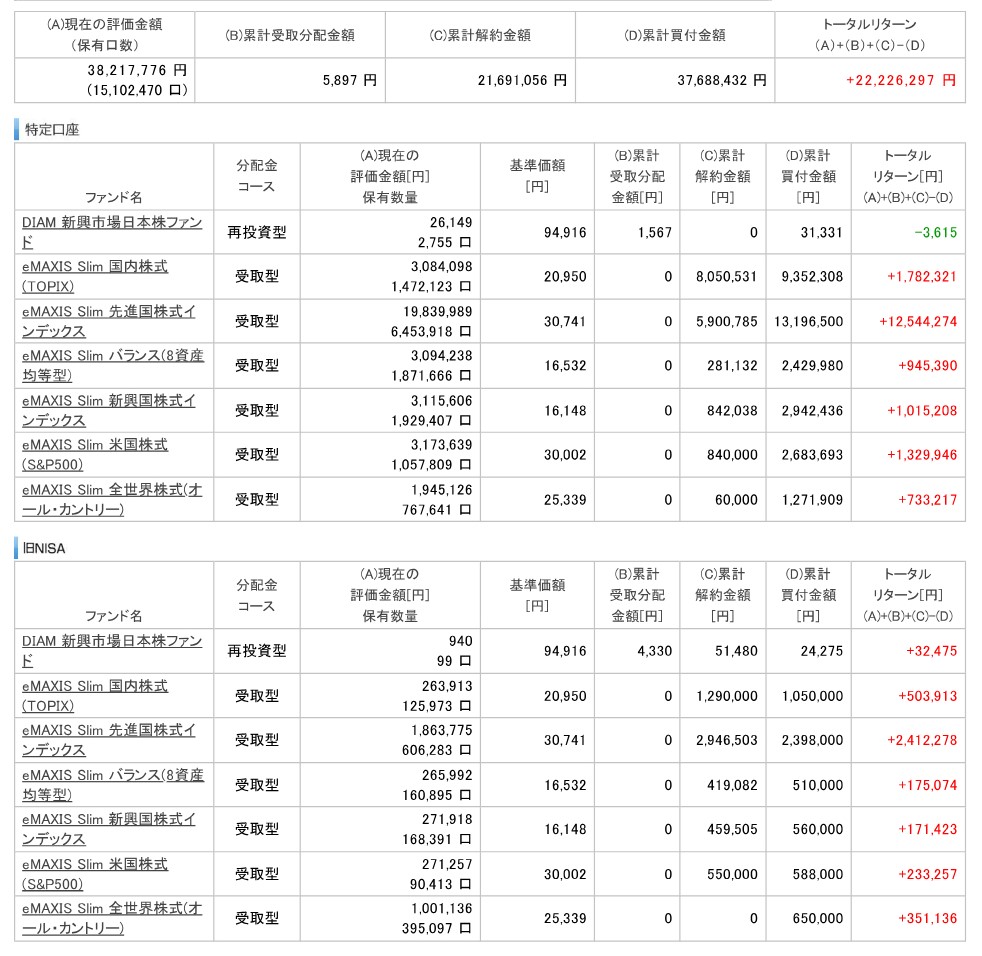The image size is (982, 956).
Task: Open eMAXIS Slim 新興国株式インデックス in 特定口座
Action: (109, 410)
